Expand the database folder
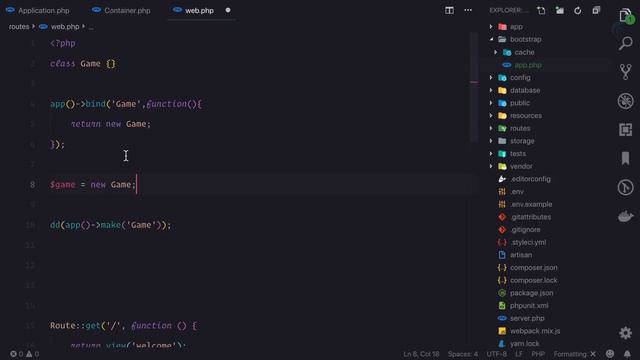 [525, 90]
